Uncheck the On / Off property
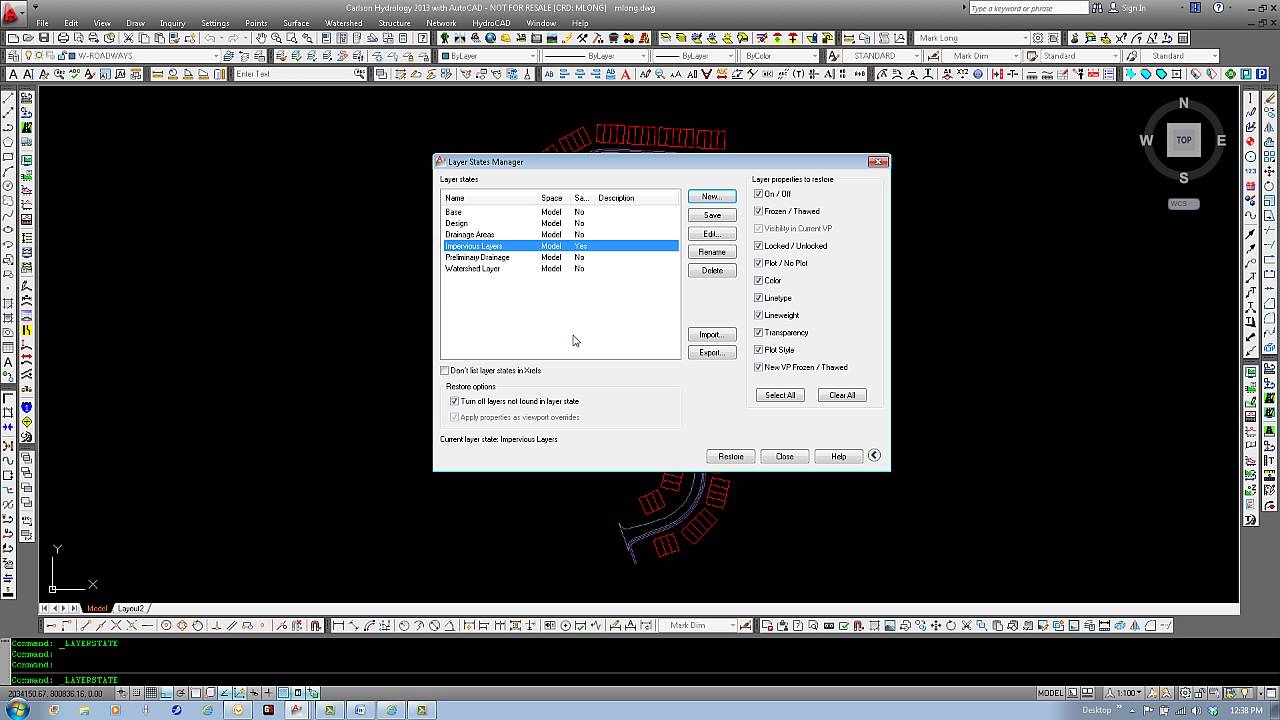1280x720 pixels. pyautogui.click(x=758, y=194)
